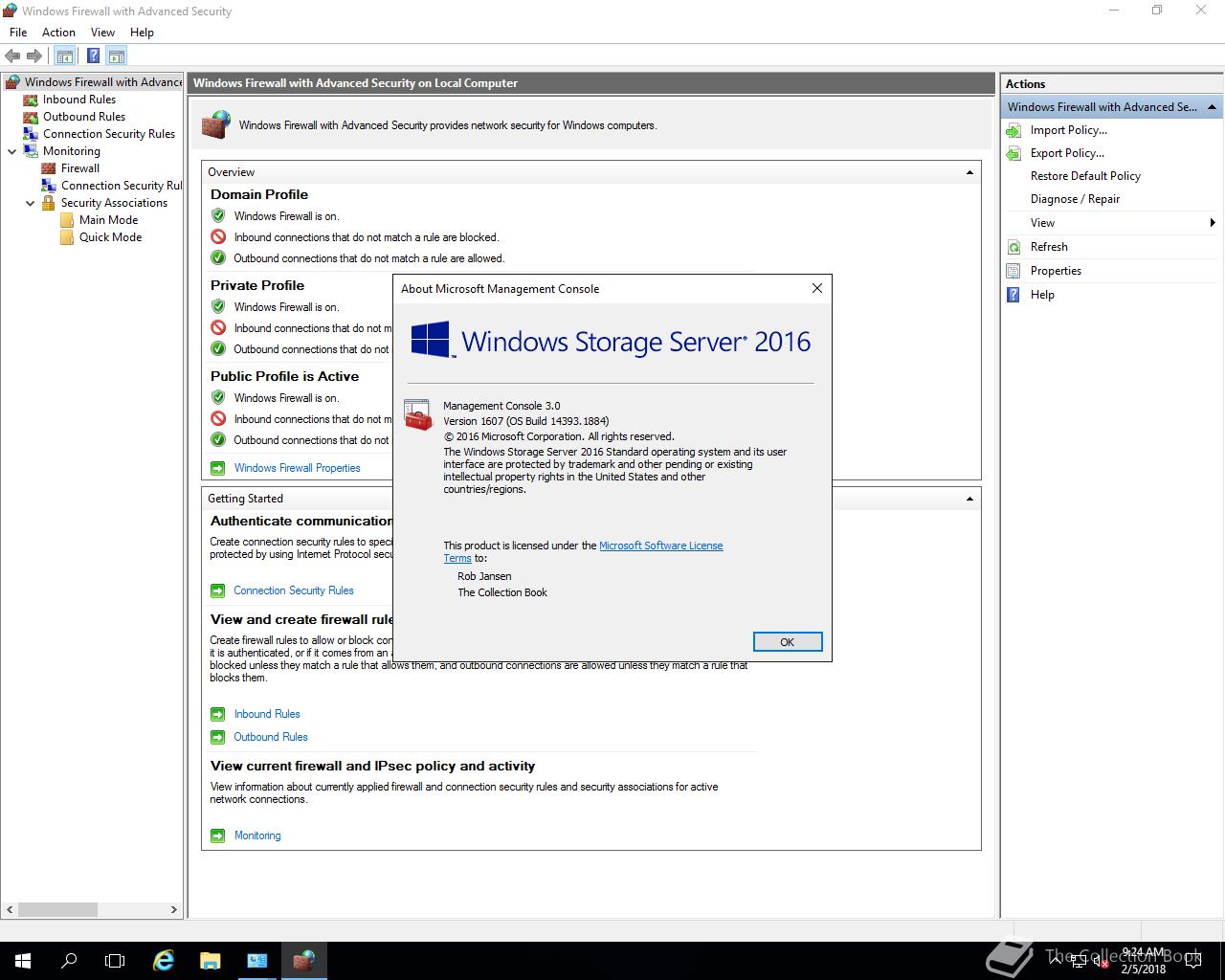Click Refresh in Actions pane

(1049, 247)
